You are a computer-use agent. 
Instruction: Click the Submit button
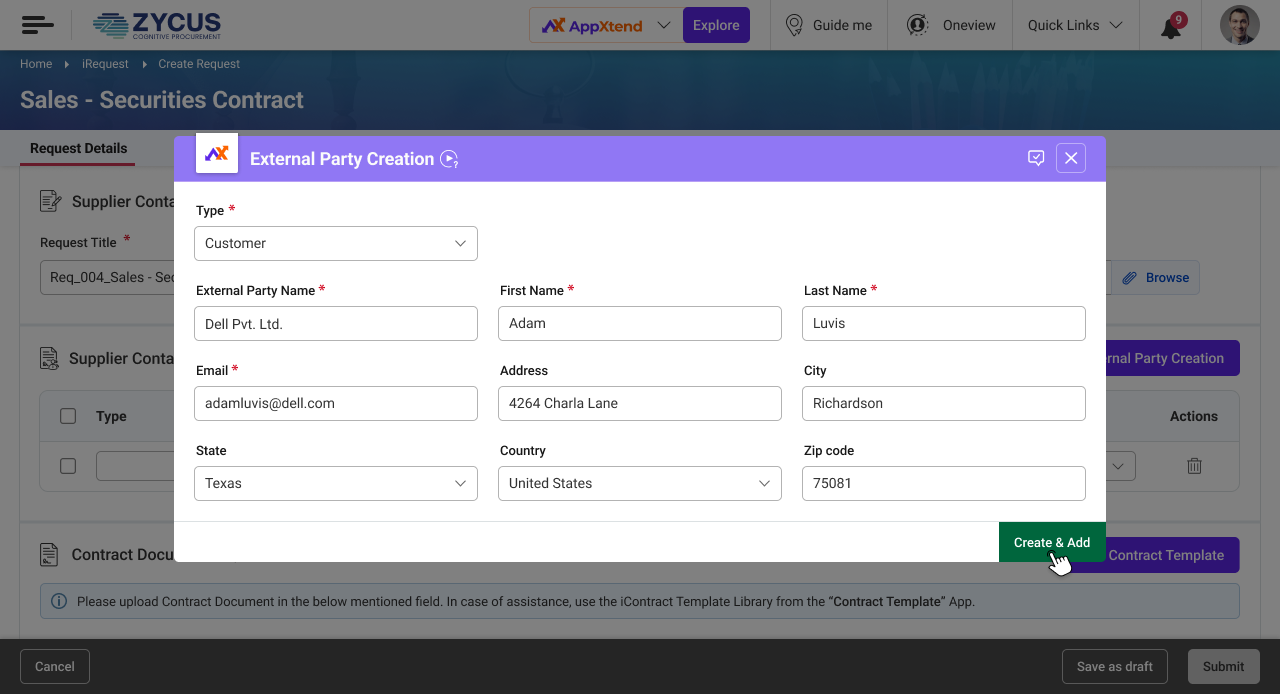click(x=1224, y=667)
